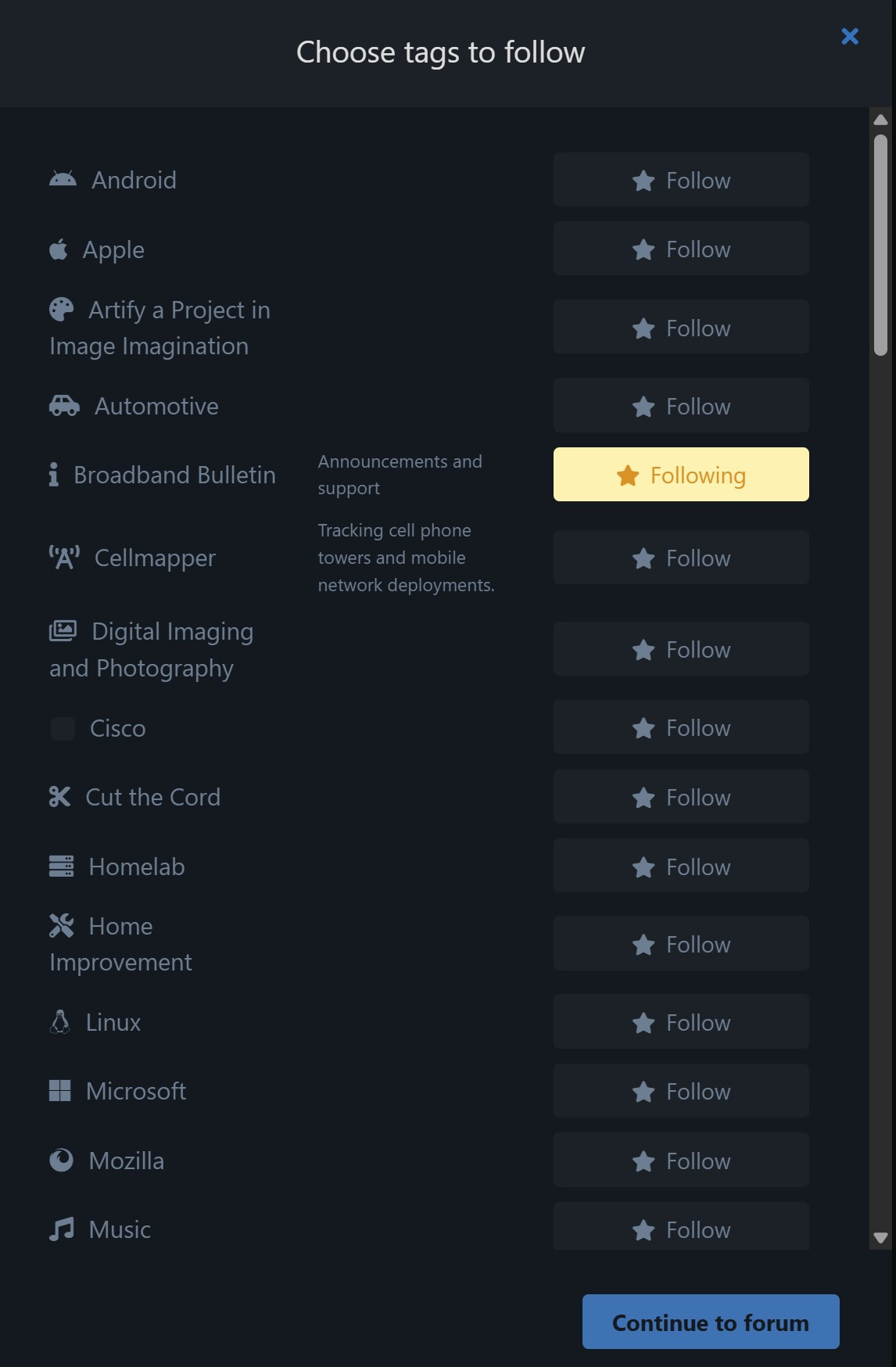Click the music note icon
This screenshot has height=1367, width=896.
click(61, 1229)
